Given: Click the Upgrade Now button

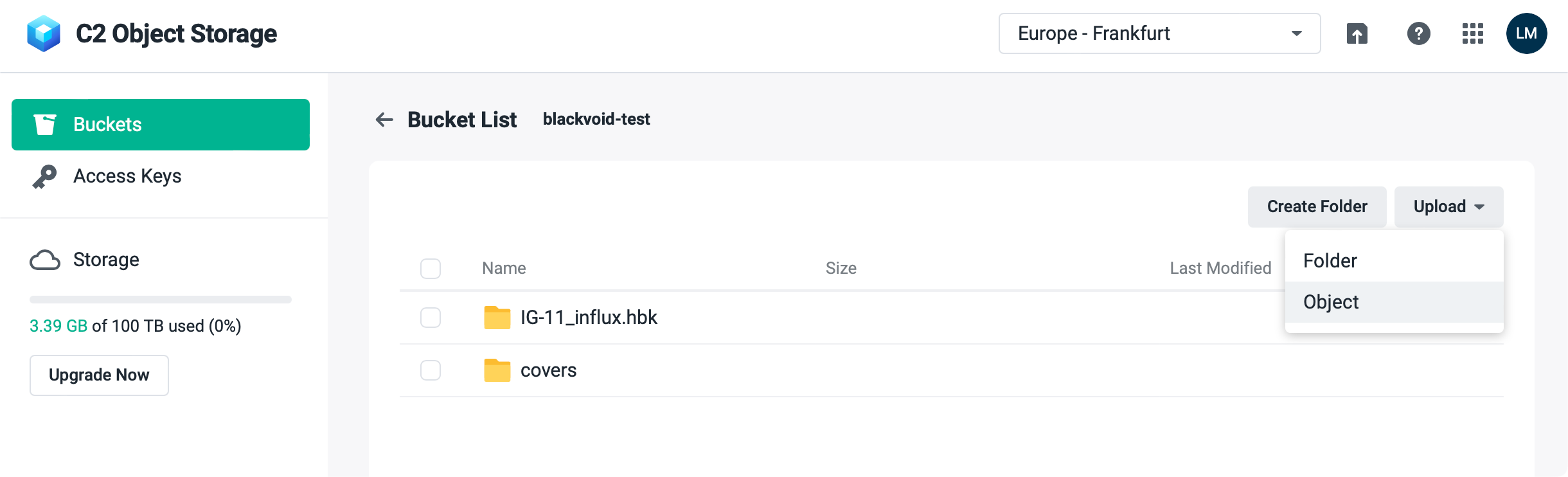Looking at the screenshot, I should click(x=99, y=375).
